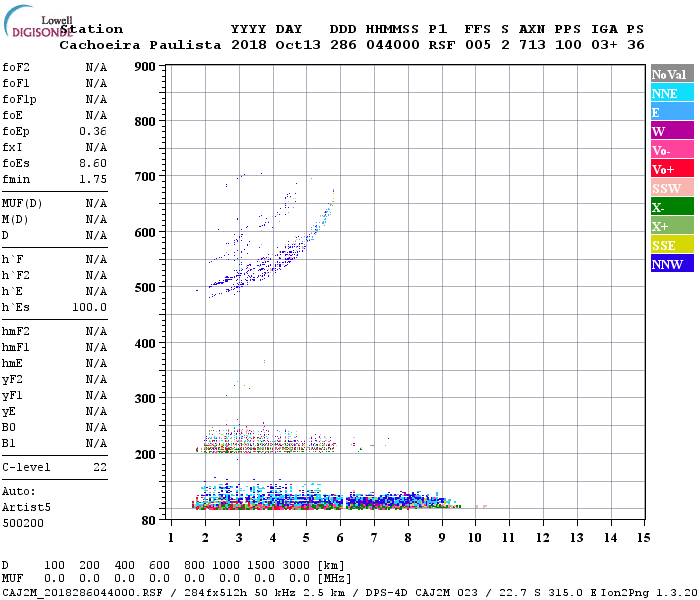Select the NNW dark blue legend swatch

click(672, 263)
